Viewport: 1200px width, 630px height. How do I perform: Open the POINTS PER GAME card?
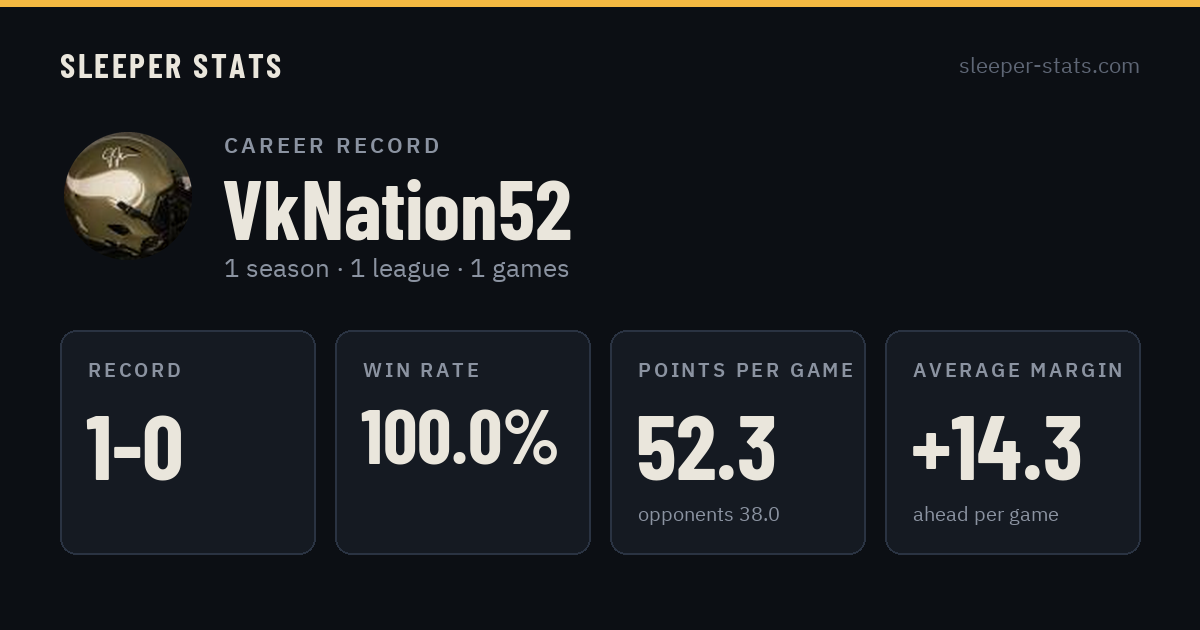coord(738,442)
